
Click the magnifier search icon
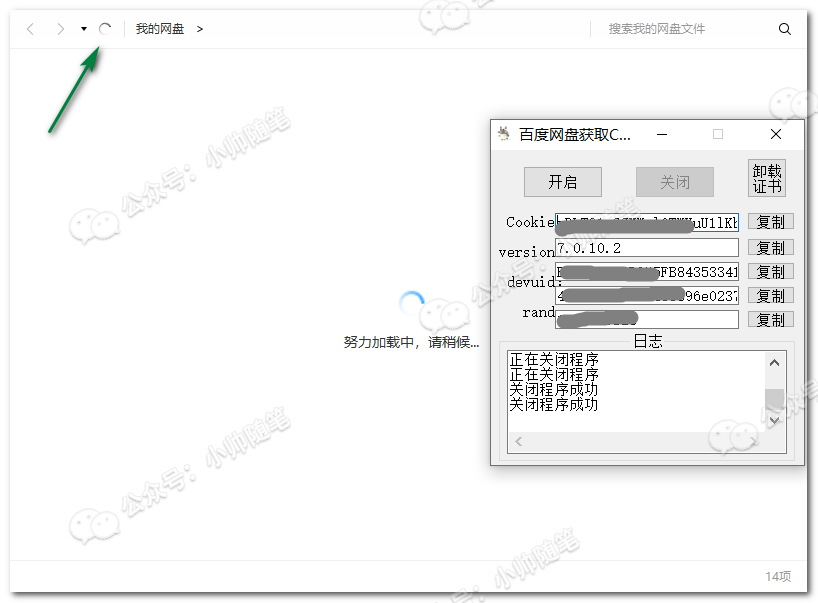click(x=785, y=29)
